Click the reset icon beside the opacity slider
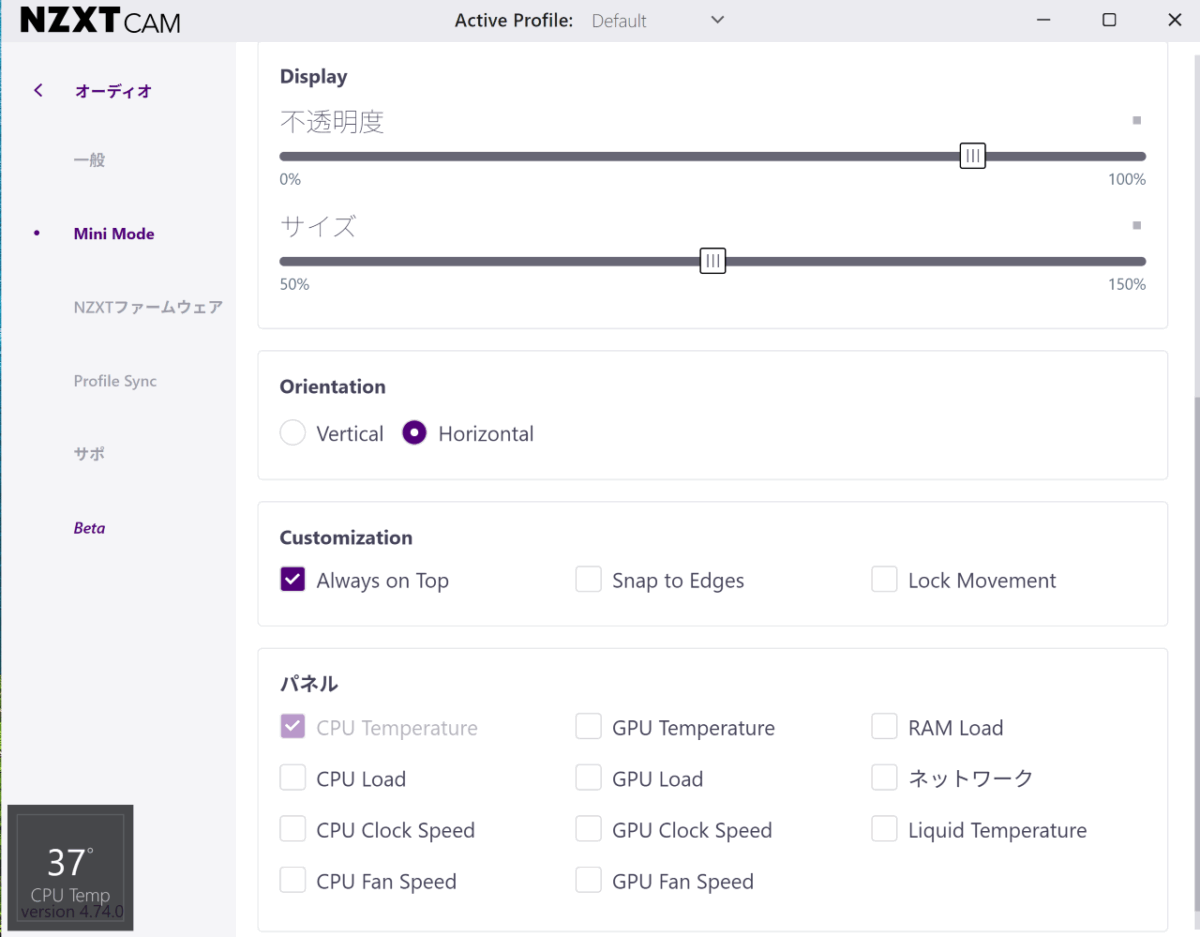1200x937 pixels. [x=1136, y=120]
